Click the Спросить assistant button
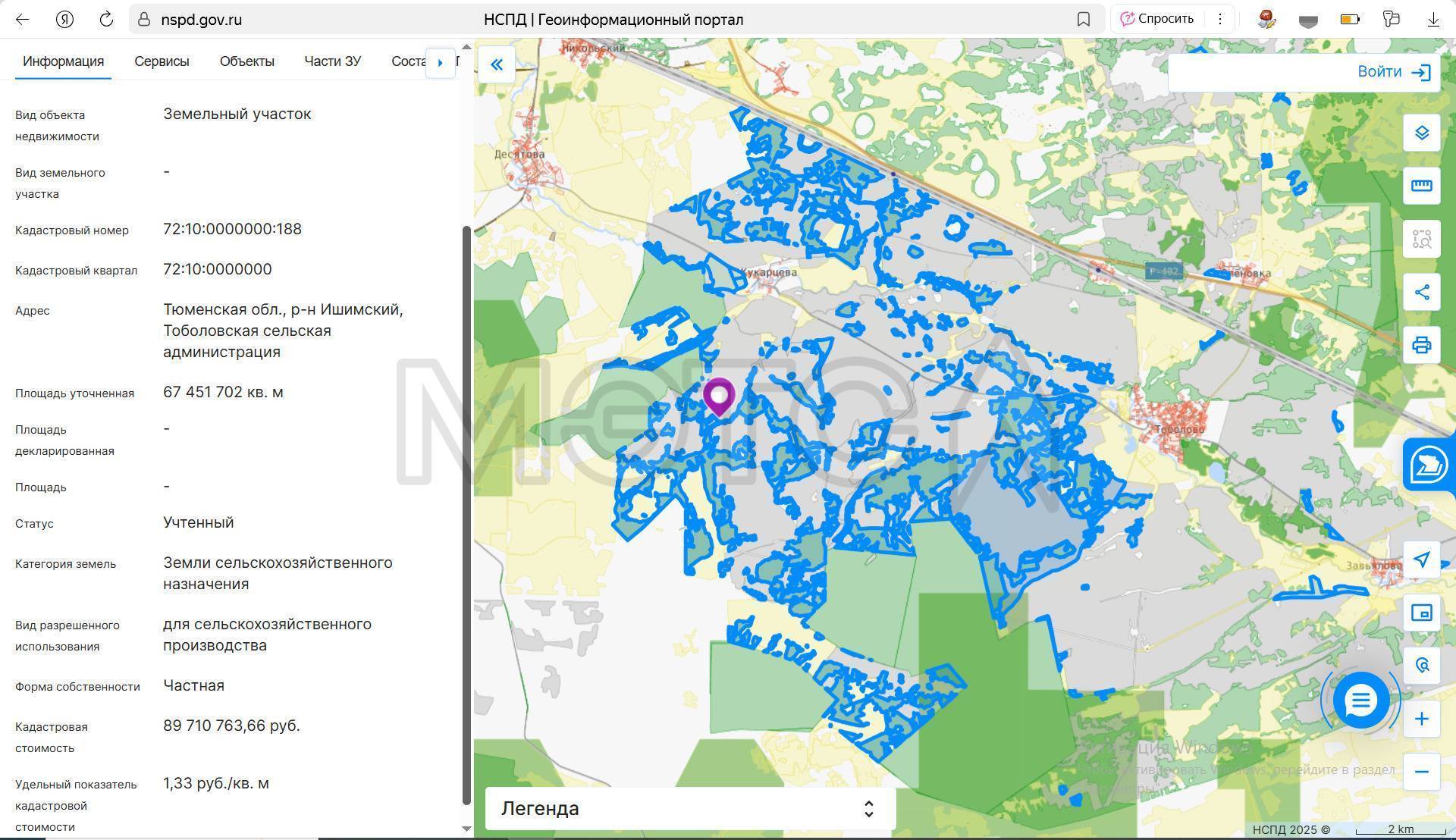 [x=1157, y=19]
